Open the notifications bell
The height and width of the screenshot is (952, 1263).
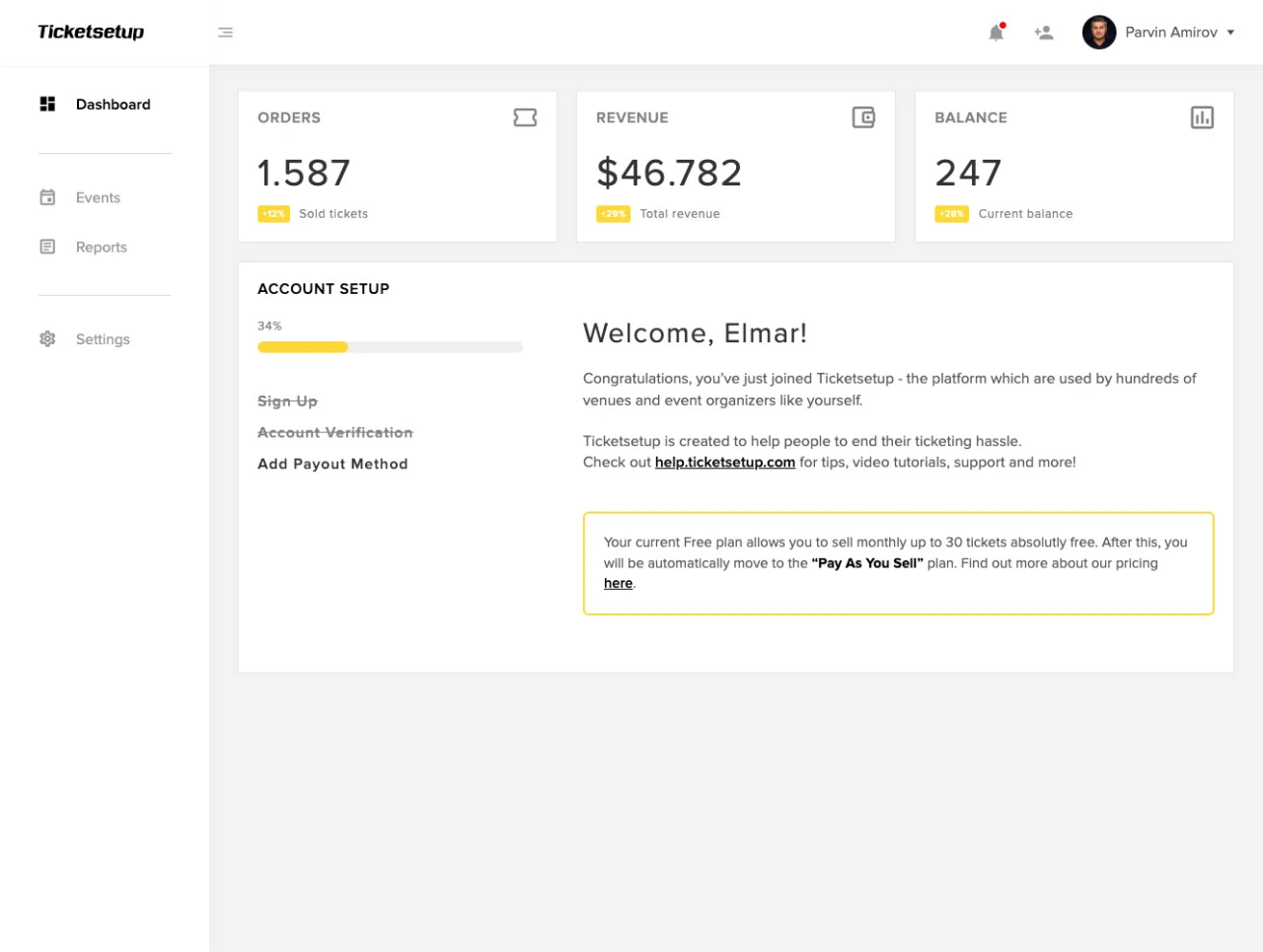[996, 32]
